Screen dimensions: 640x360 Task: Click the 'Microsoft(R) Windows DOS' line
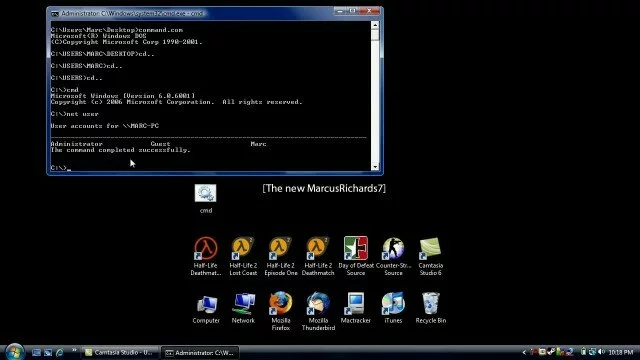click(x=98, y=36)
